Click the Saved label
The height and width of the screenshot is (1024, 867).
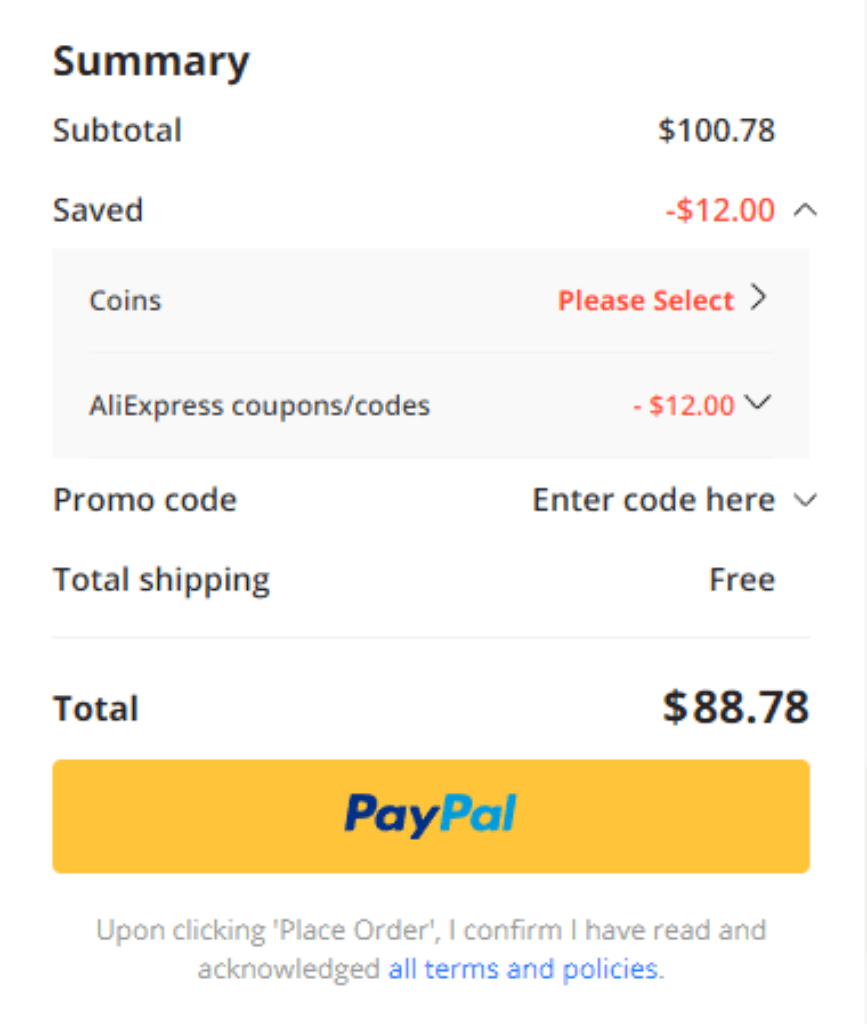tap(98, 210)
